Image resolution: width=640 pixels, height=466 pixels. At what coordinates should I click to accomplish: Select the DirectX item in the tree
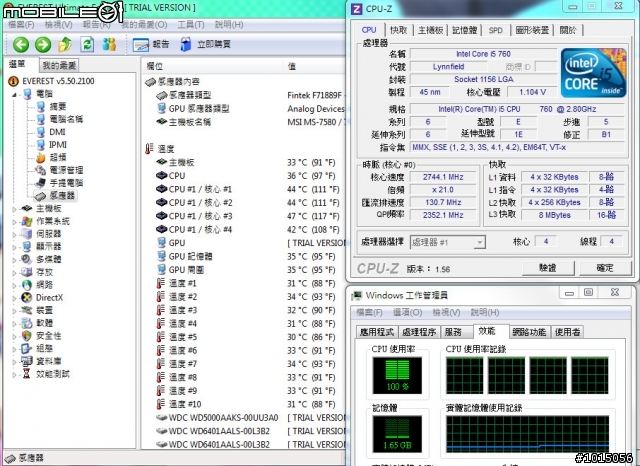point(49,297)
